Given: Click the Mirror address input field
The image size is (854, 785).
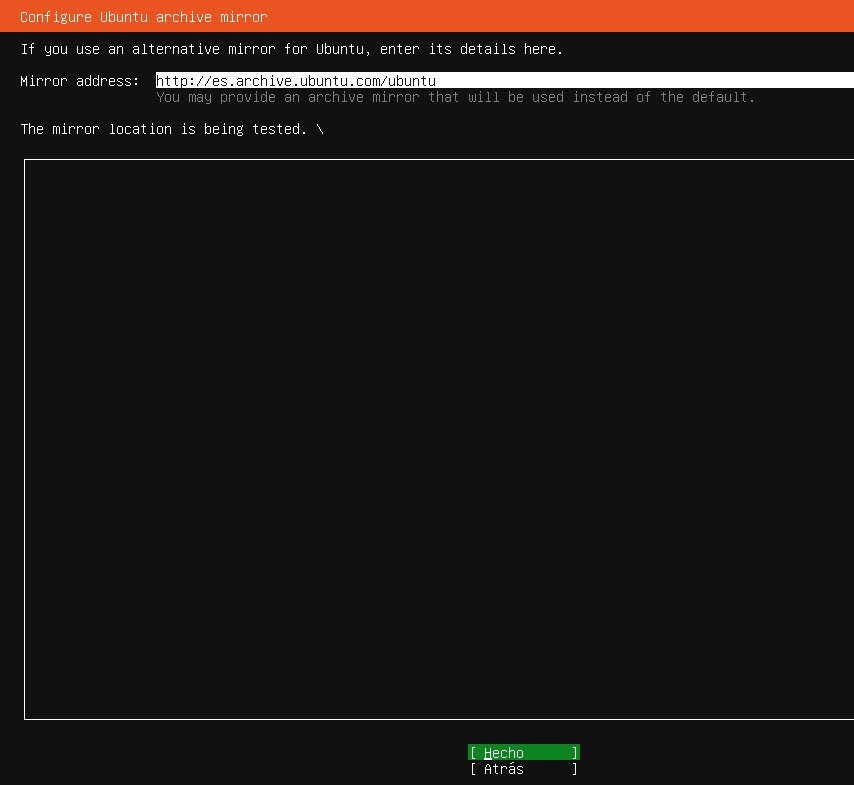Looking at the screenshot, I should click(505, 81).
